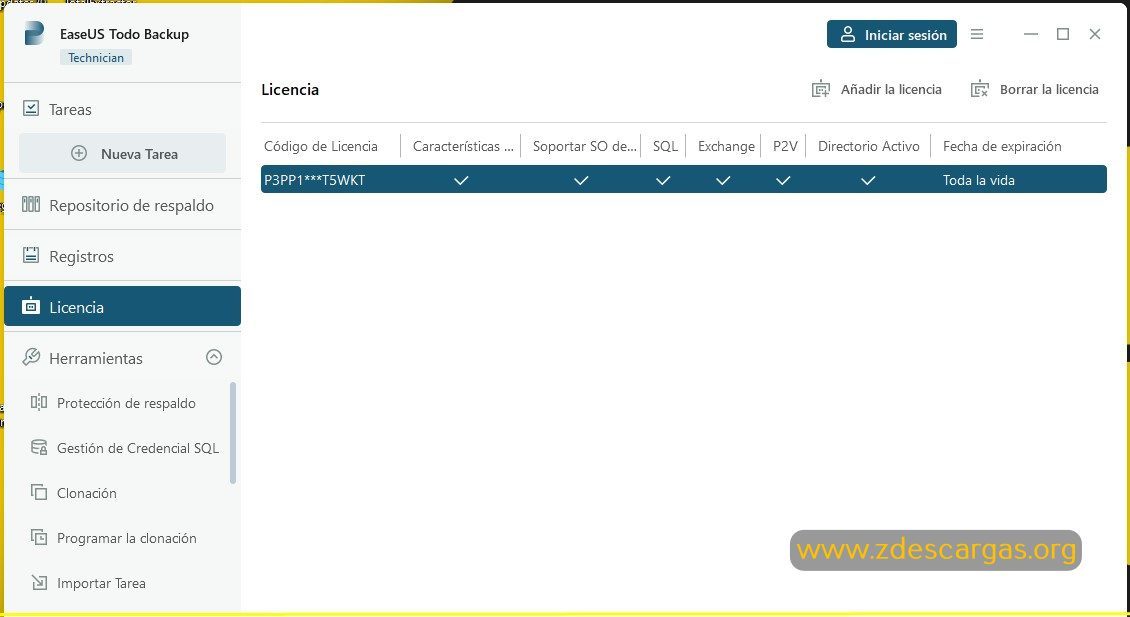Click the Directorio Activo column header
The height and width of the screenshot is (617, 1130).
point(868,146)
